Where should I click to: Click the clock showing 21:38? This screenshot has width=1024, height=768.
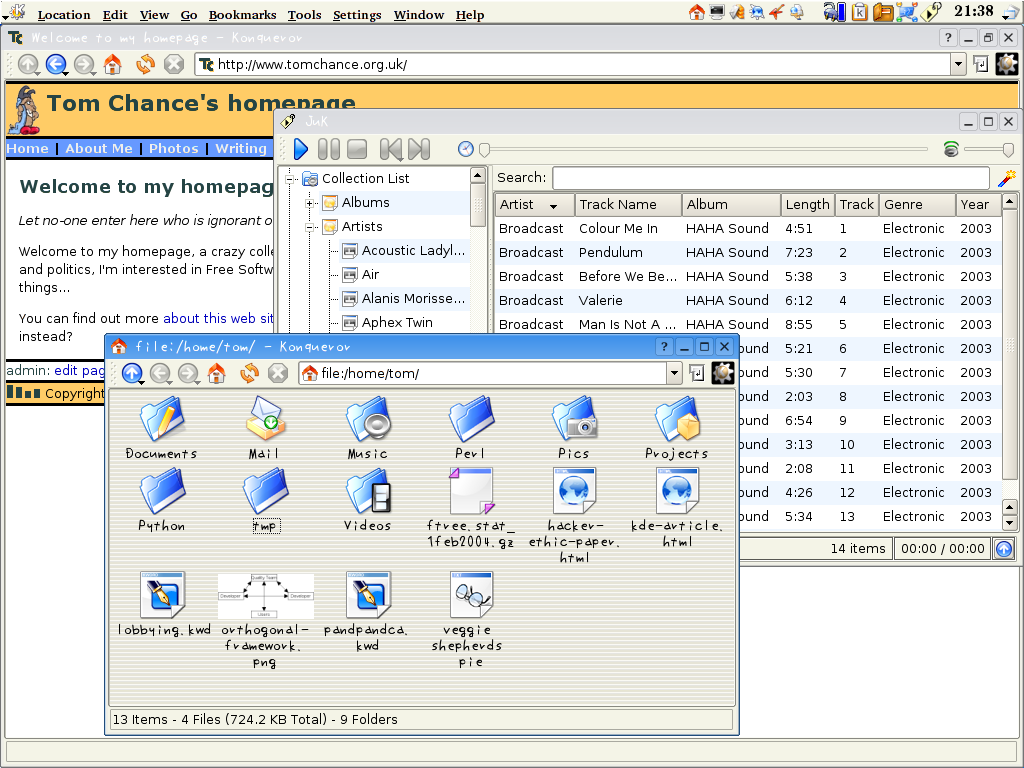click(974, 11)
